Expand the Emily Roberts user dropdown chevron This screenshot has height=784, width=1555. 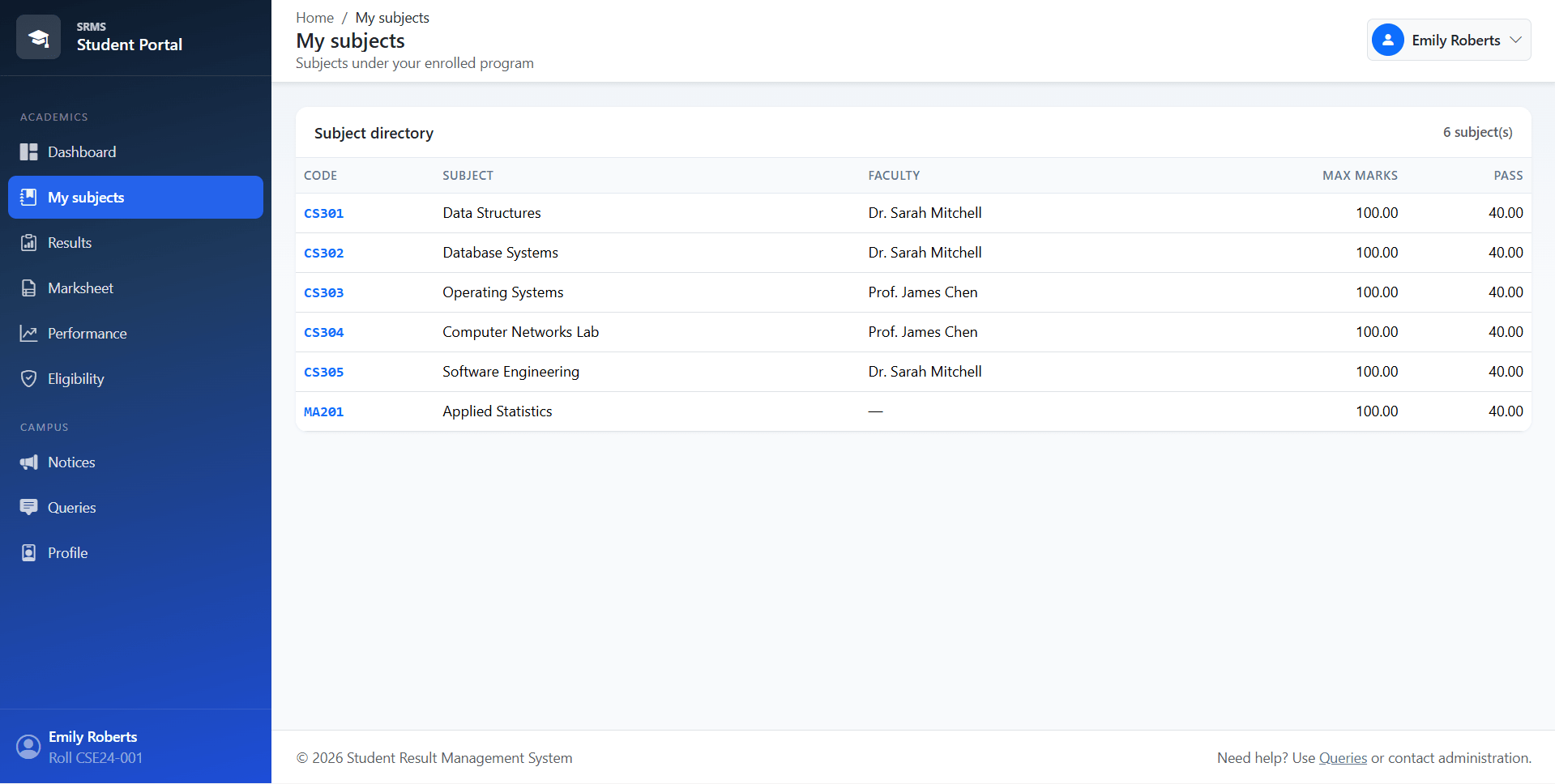[x=1515, y=40]
